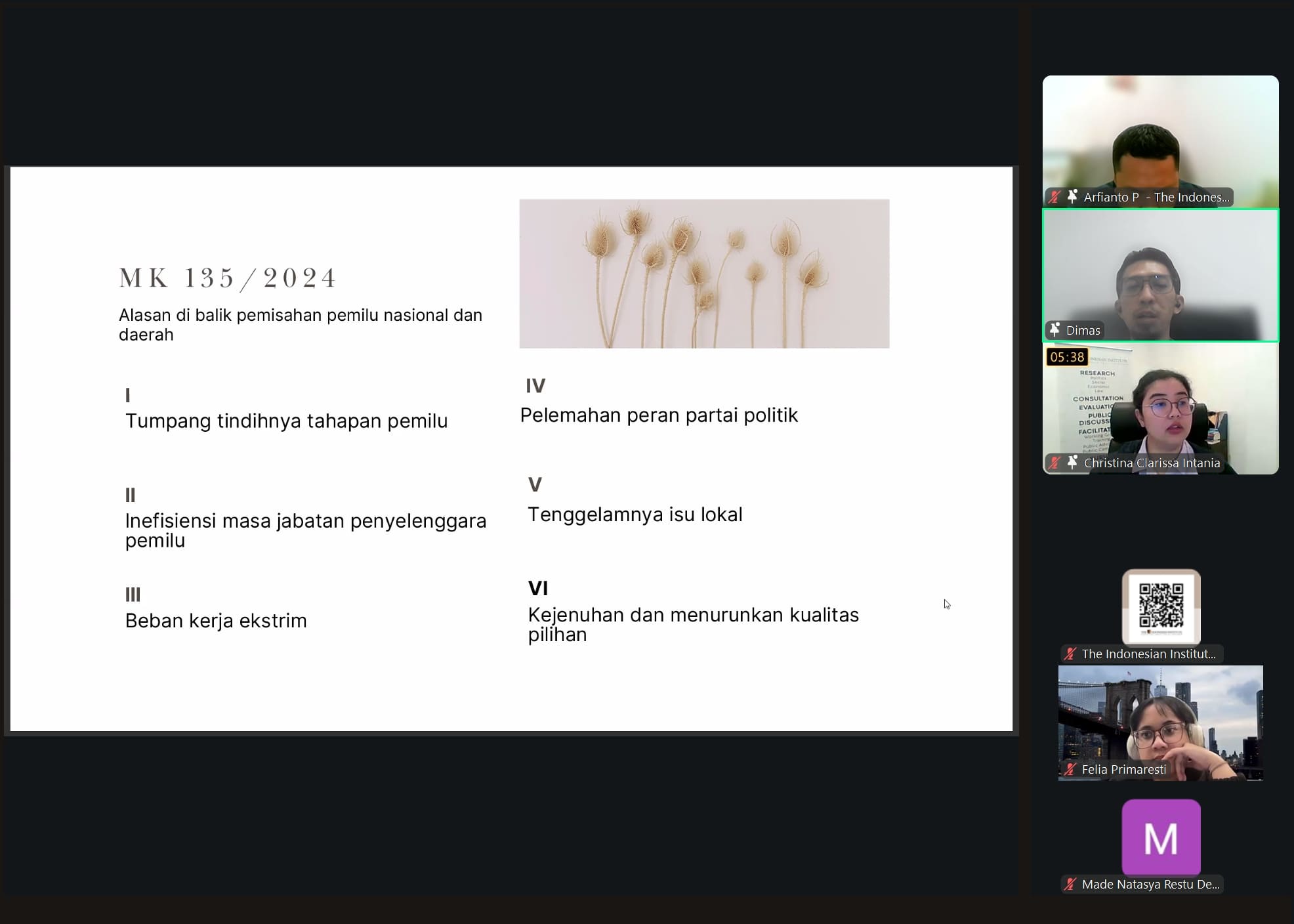Click the purple M avatar
The width and height of the screenshot is (1294, 924).
click(x=1161, y=837)
